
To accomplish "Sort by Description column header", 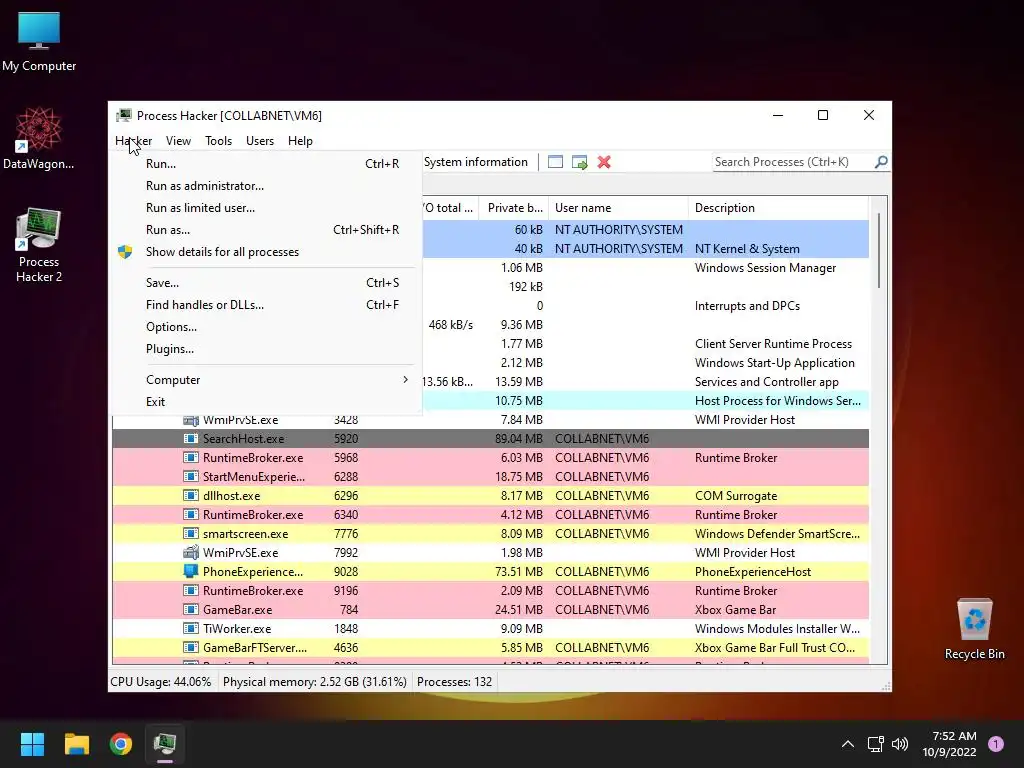I will tap(778, 208).
